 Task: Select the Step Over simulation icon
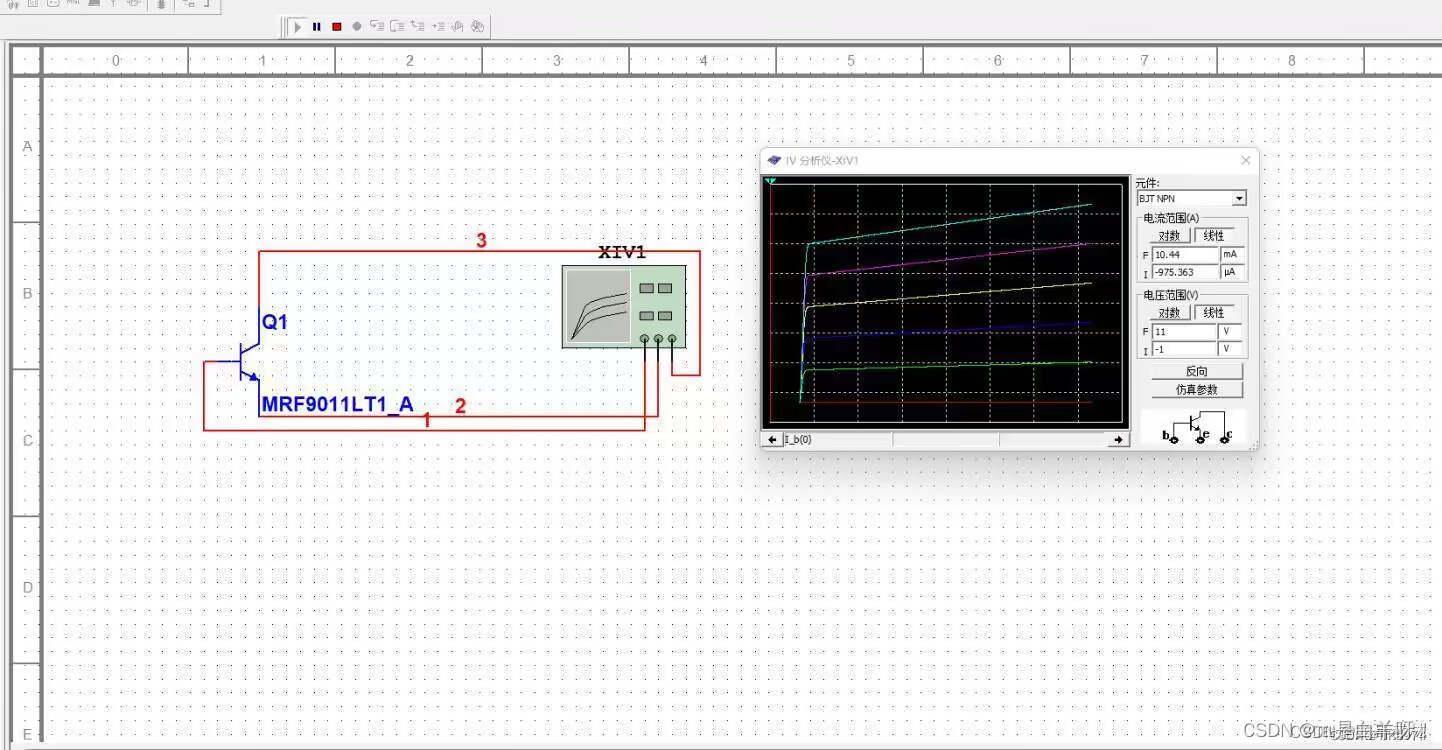tap(397, 27)
